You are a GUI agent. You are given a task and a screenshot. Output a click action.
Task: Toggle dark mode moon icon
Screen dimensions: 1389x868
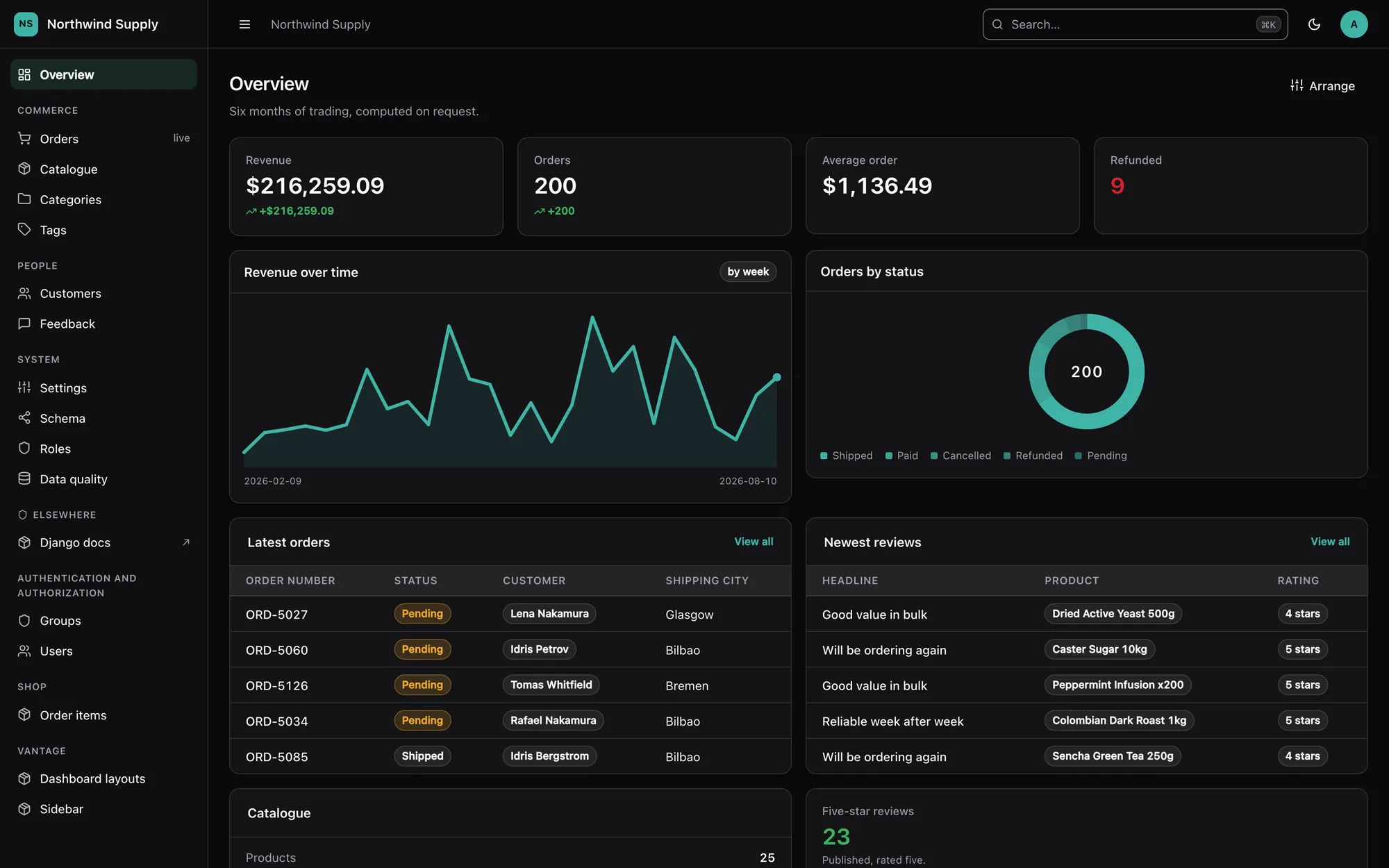click(1314, 24)
